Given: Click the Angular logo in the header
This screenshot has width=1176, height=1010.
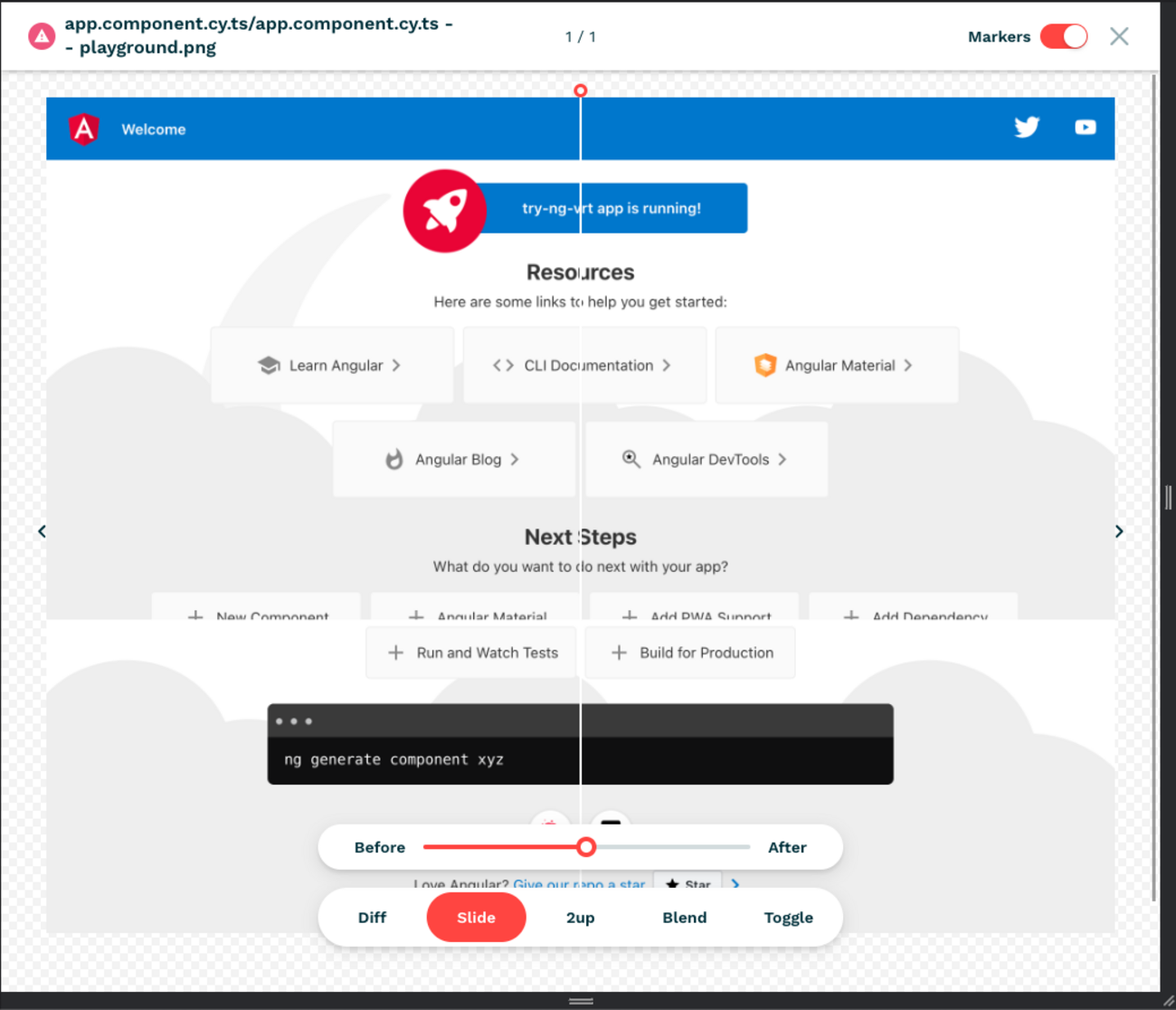Looking at the screenshot, I should (x=84, y=129).
